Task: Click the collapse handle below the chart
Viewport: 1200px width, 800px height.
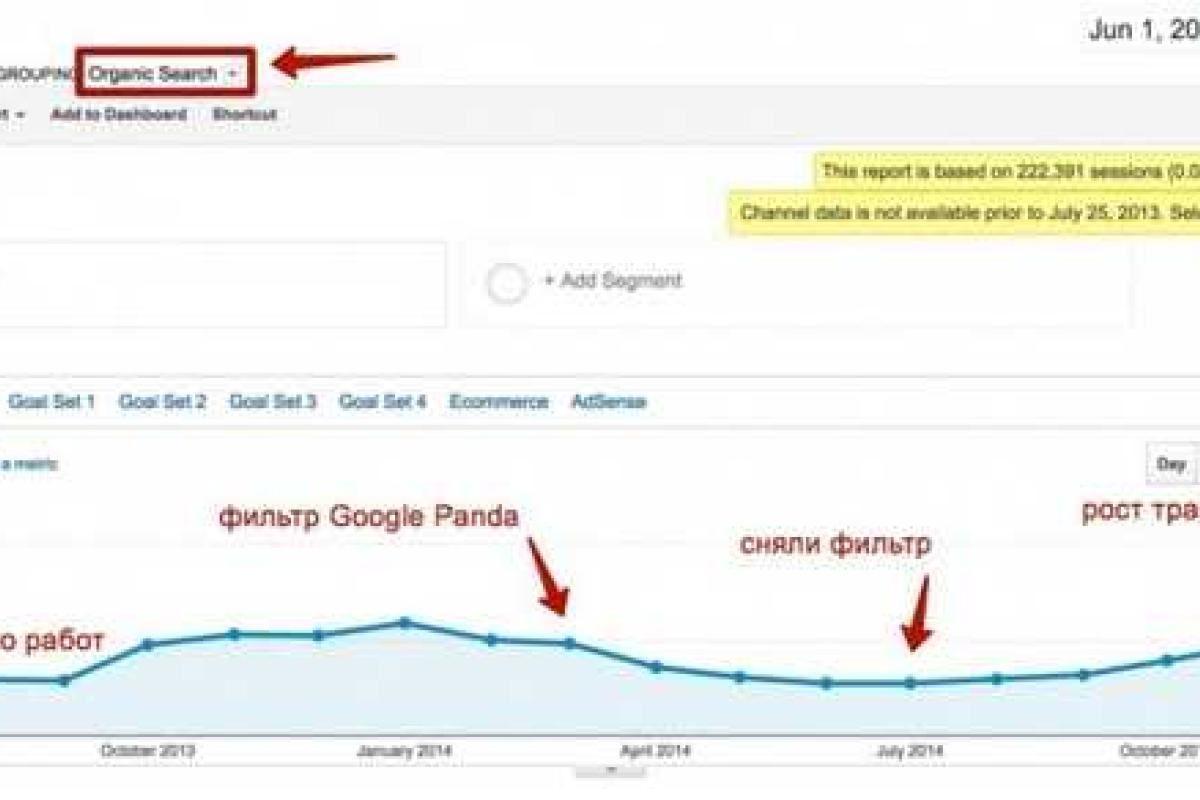Action: (610, 771)
